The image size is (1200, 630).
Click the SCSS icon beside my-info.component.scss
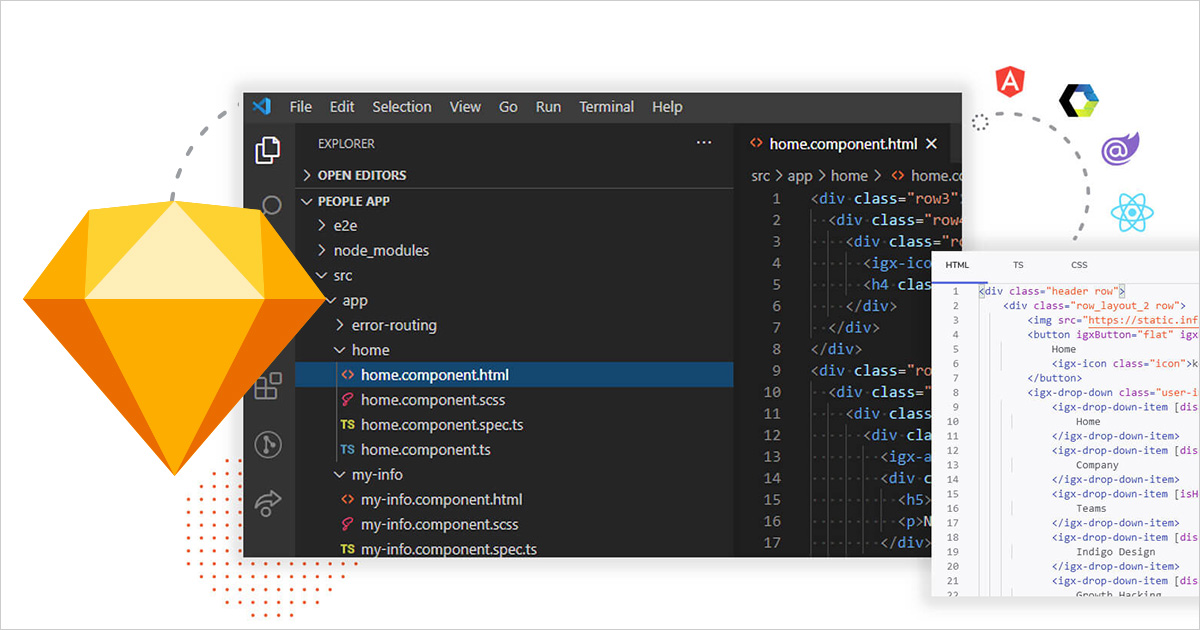(x=348, y=524)
